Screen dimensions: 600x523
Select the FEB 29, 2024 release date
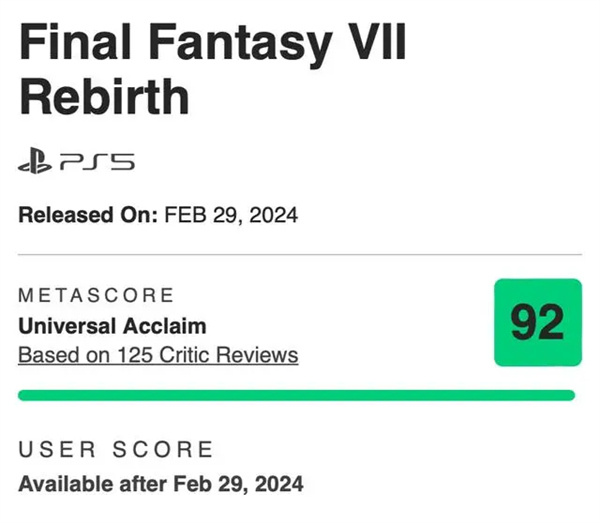(231, 215)
